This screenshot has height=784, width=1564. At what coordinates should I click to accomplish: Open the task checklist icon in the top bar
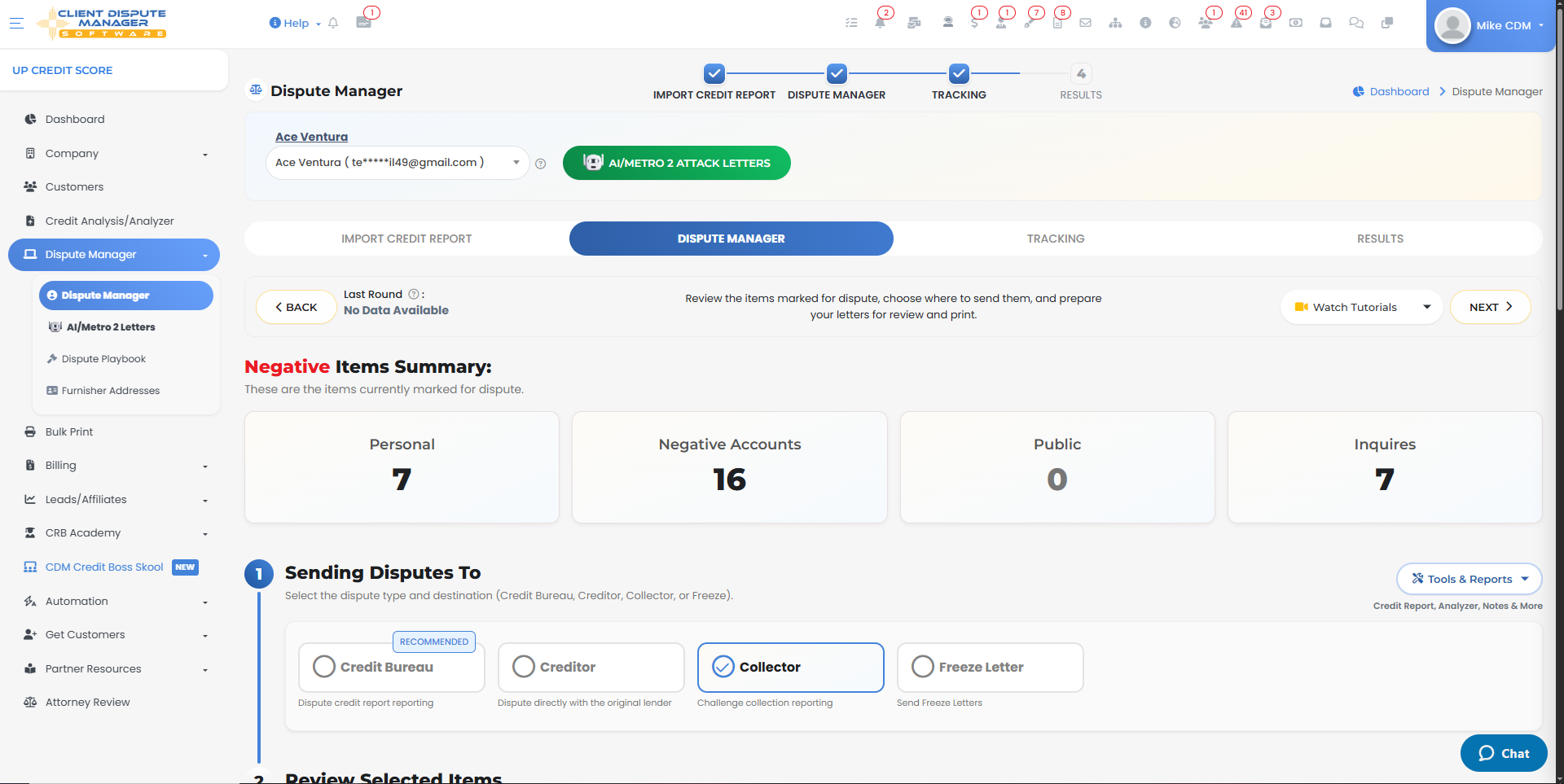coord(851,23)
